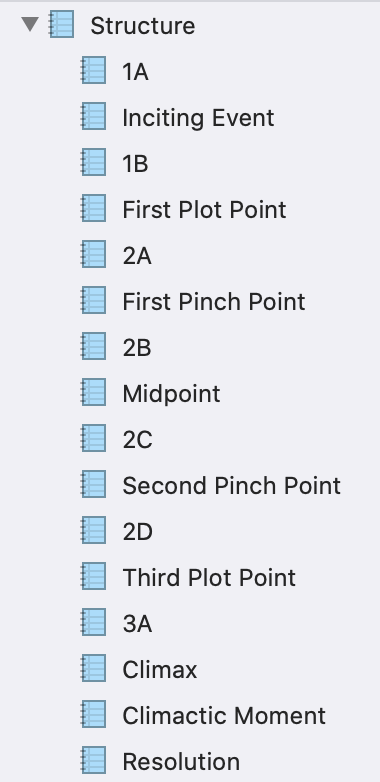Open the 2D document
This screenshot has width=380, height=782.
pos(138,532)
